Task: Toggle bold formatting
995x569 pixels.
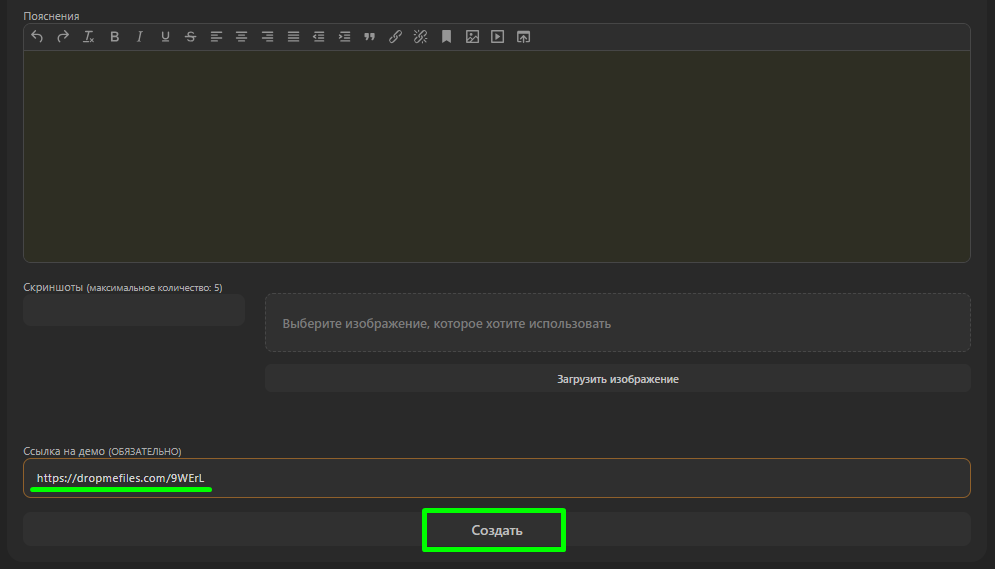Action: click(115, 37)
